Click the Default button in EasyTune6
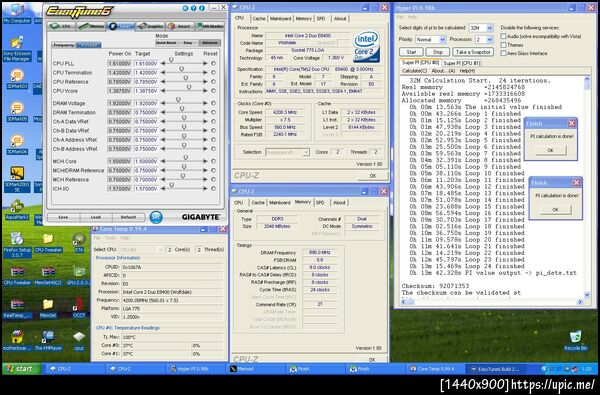The width and height of the screenshot is (600, 395). (128, 217)
